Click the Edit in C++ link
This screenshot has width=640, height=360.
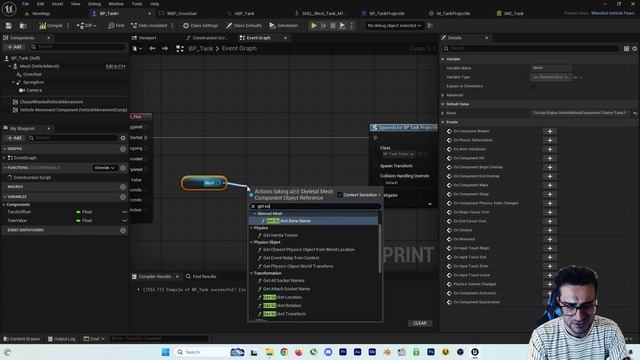[x=116, y=66]
